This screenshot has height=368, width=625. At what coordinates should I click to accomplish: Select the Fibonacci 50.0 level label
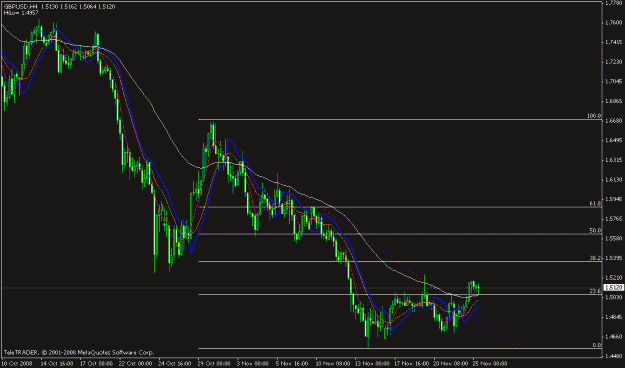pyautogui.click(x=595, y=230)
